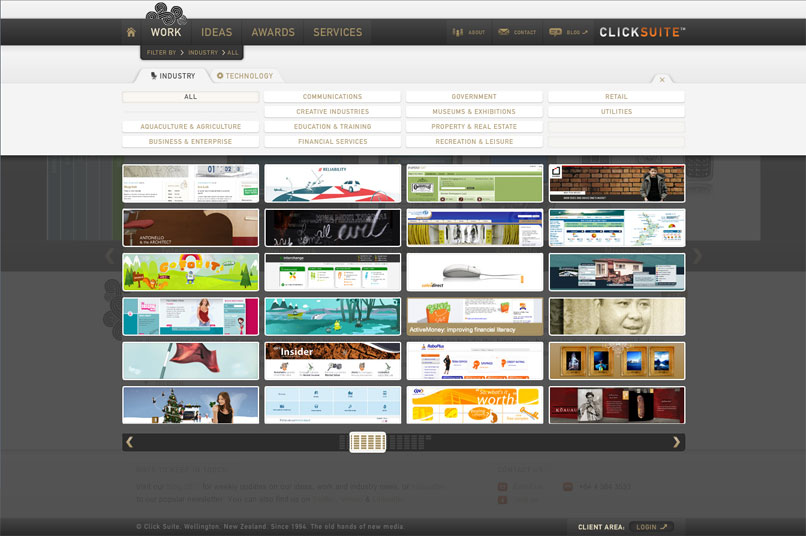Click the Clicksuite logo
Screen dimensions: 806x536
tap(642, 32)
